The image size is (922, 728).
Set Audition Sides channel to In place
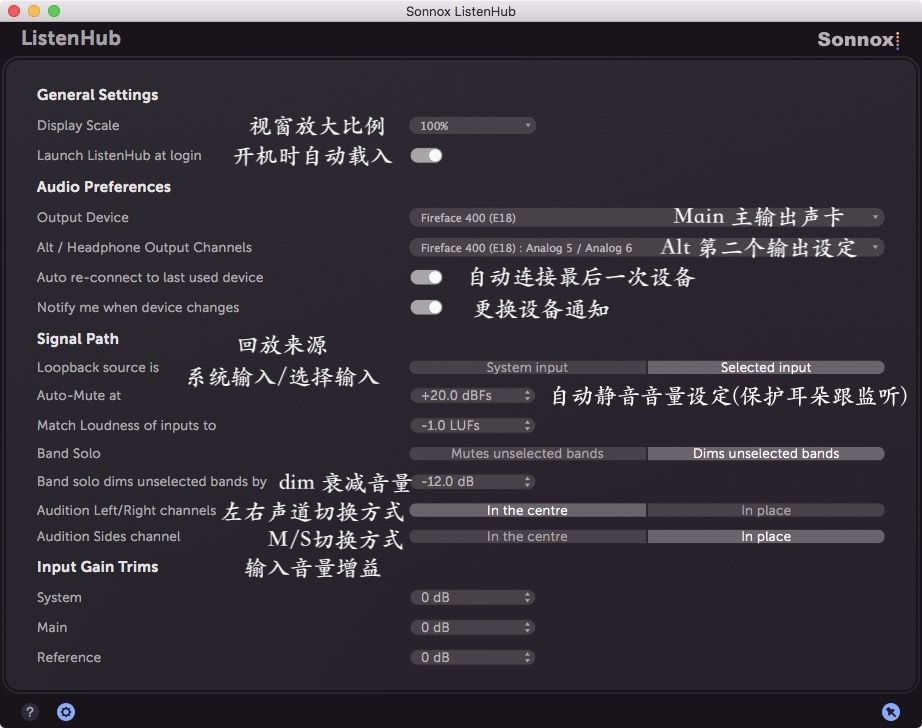tap(766, 536)
